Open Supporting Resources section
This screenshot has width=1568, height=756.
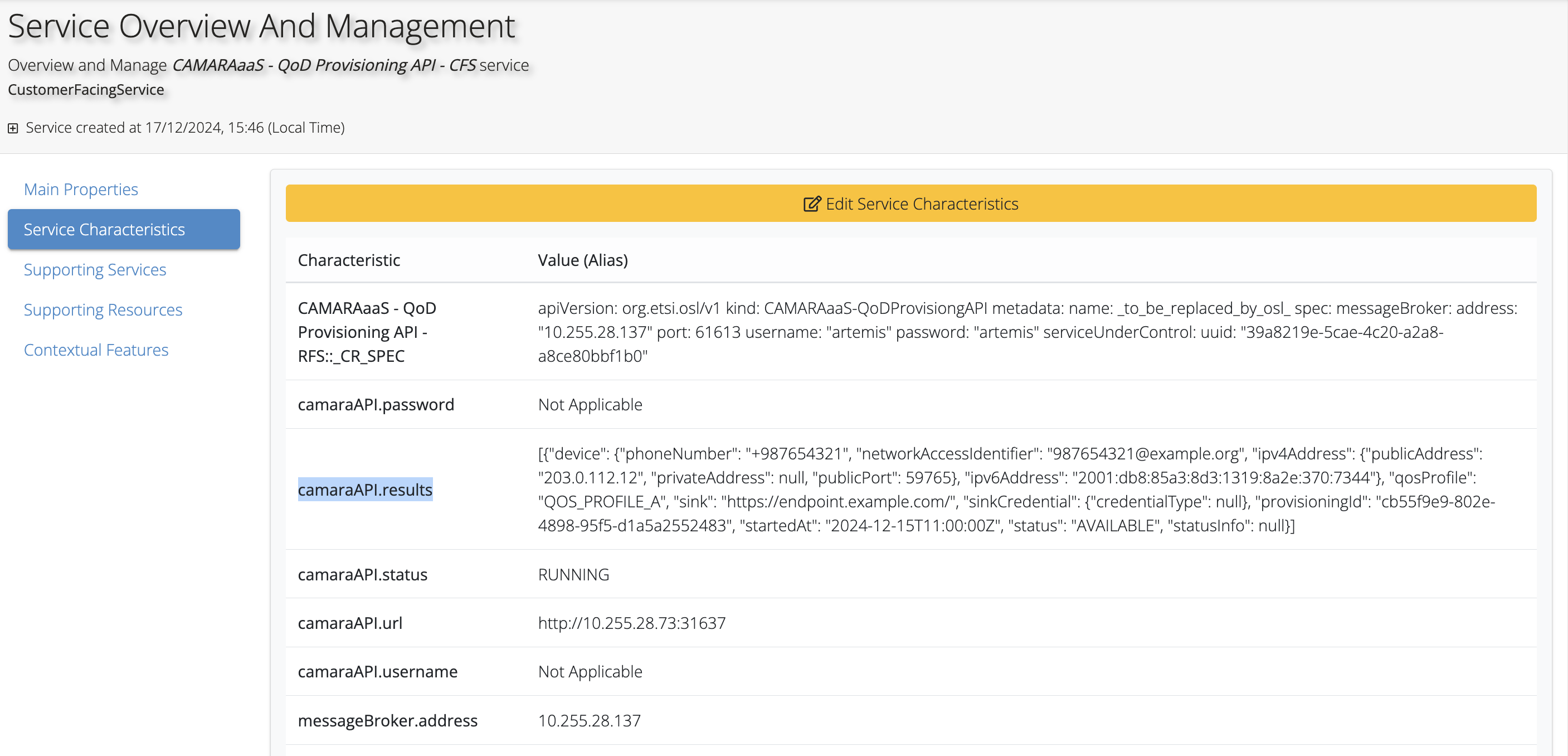pos(103,309)
